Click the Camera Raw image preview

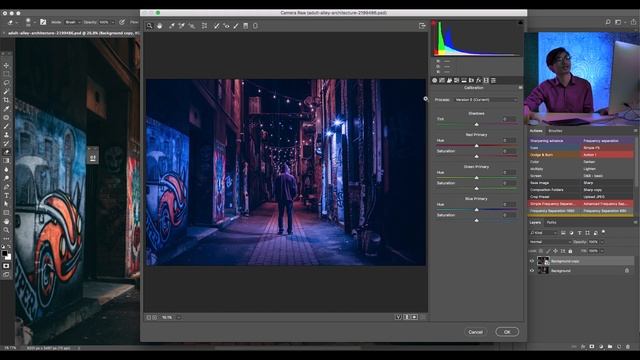tap(286, 172)
